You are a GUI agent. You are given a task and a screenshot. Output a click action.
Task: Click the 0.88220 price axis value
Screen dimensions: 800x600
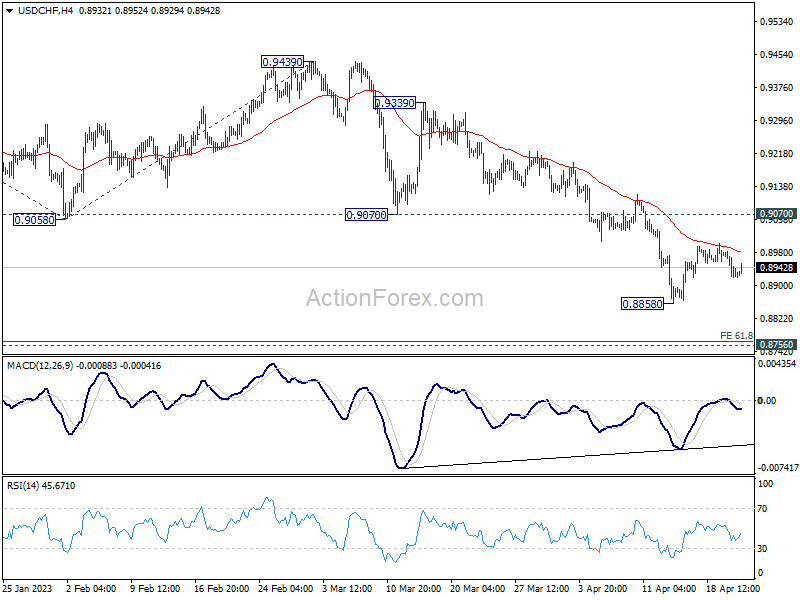(x=777, y=319)
